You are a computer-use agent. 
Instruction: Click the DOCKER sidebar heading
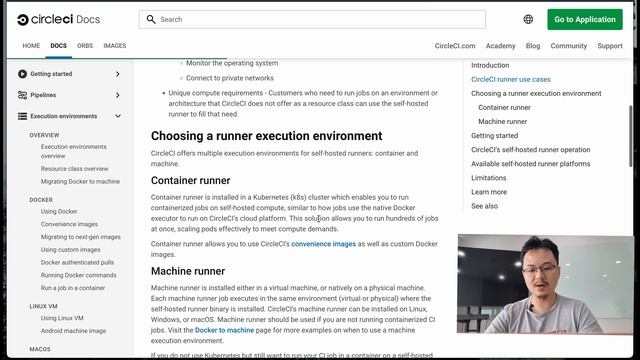(41, 200)
